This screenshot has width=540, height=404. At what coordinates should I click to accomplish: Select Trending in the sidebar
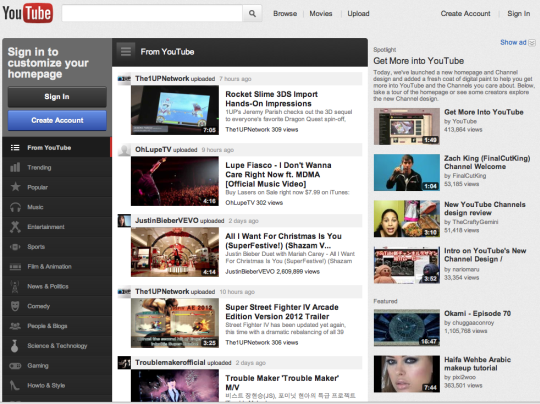(39, 167)
